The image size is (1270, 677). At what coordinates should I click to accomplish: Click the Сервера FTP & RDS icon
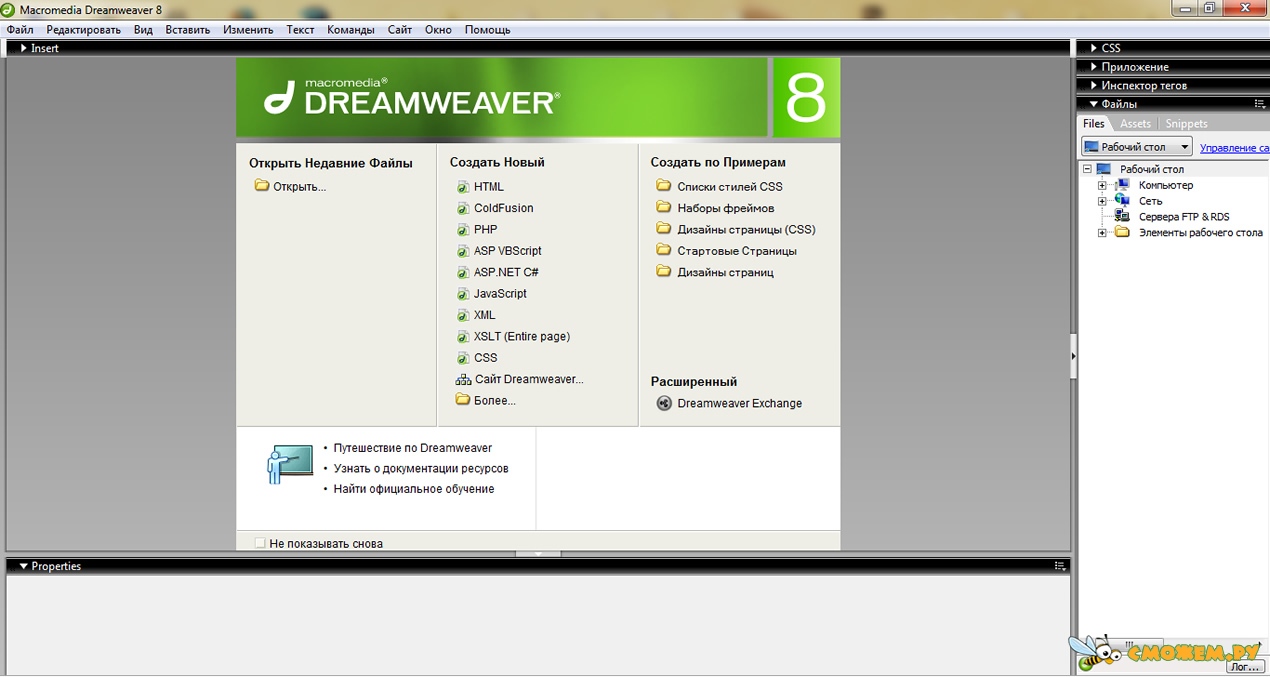(x=1122, y=216)
